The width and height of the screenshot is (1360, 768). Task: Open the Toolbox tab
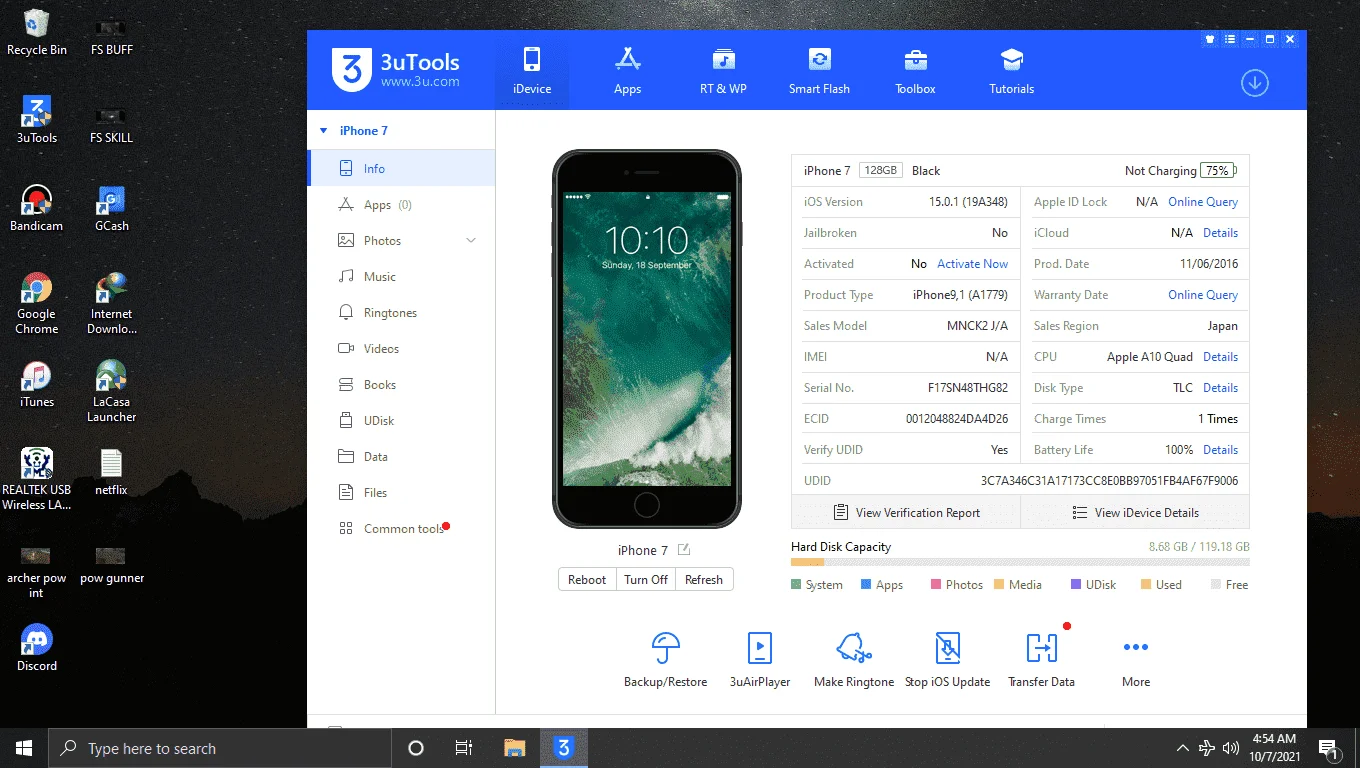[x=915, y=70]
